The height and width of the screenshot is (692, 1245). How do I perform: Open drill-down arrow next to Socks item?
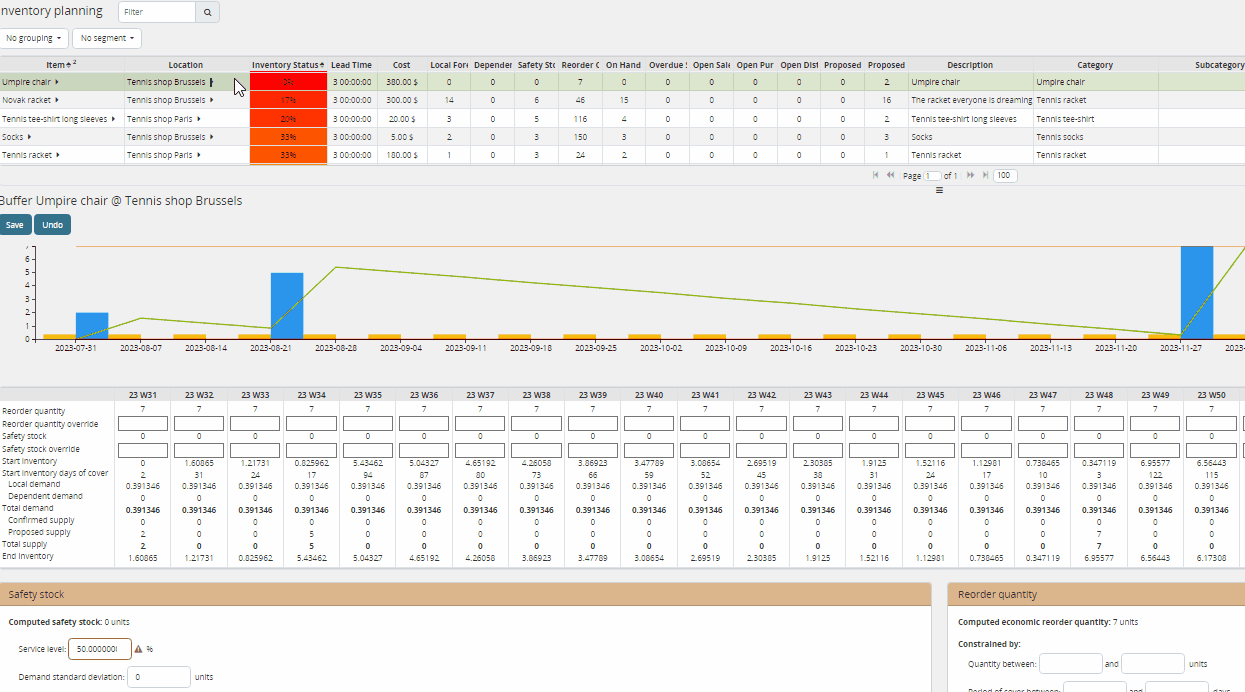(x=29, y=136)
